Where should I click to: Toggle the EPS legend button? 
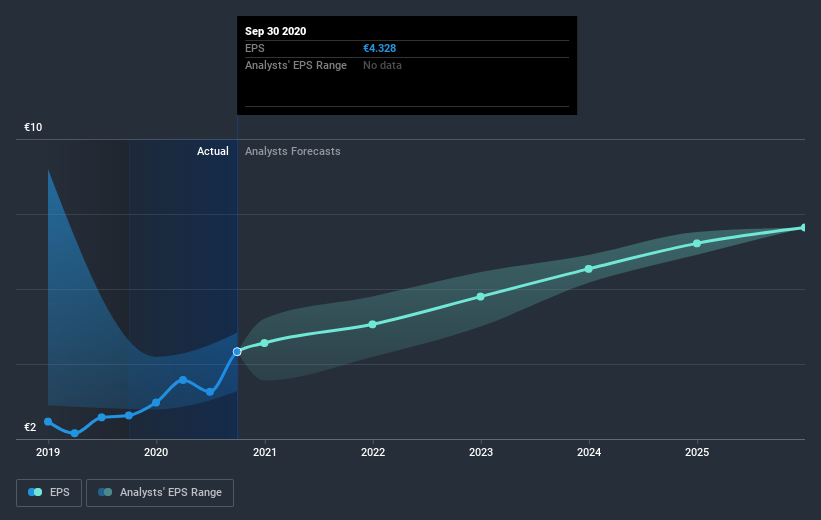coord(49,493)
